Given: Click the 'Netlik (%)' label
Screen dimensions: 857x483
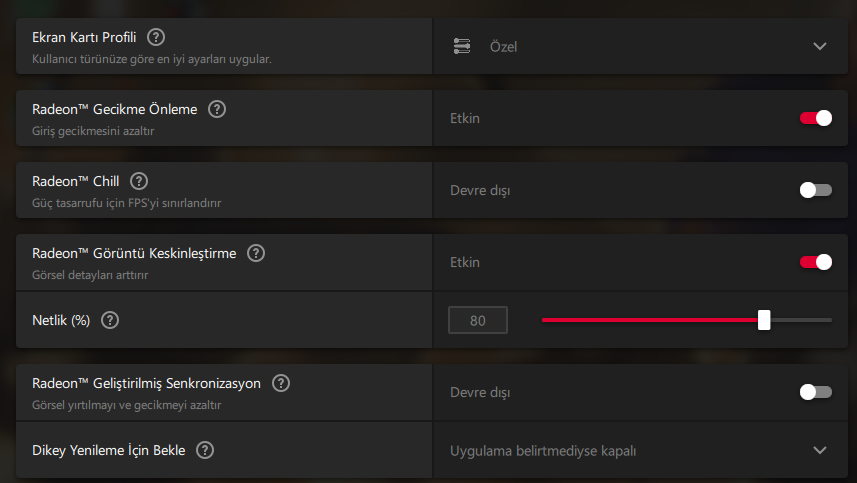Looking at the screenshot, I should (x=61, y=321).
